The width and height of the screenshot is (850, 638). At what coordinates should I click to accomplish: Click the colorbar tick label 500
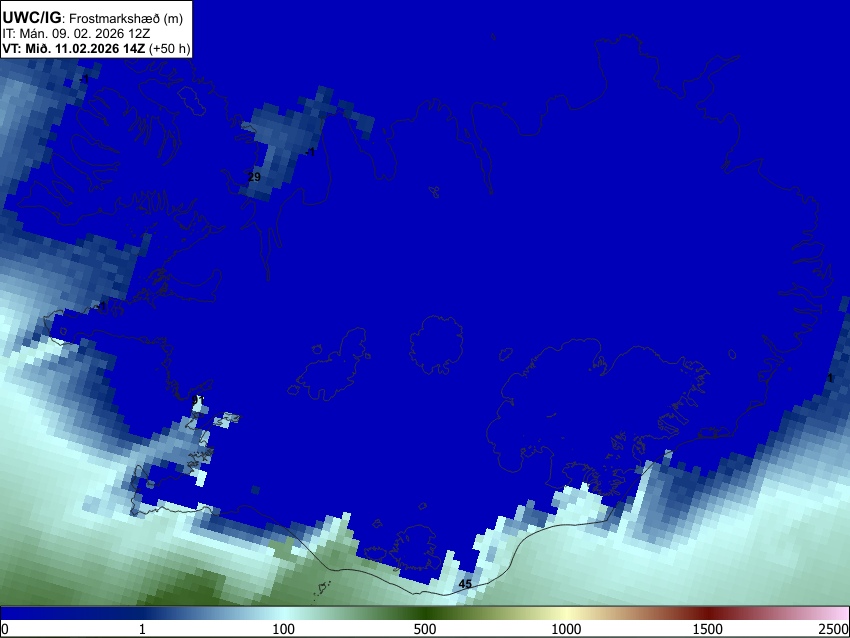[424, 629]
